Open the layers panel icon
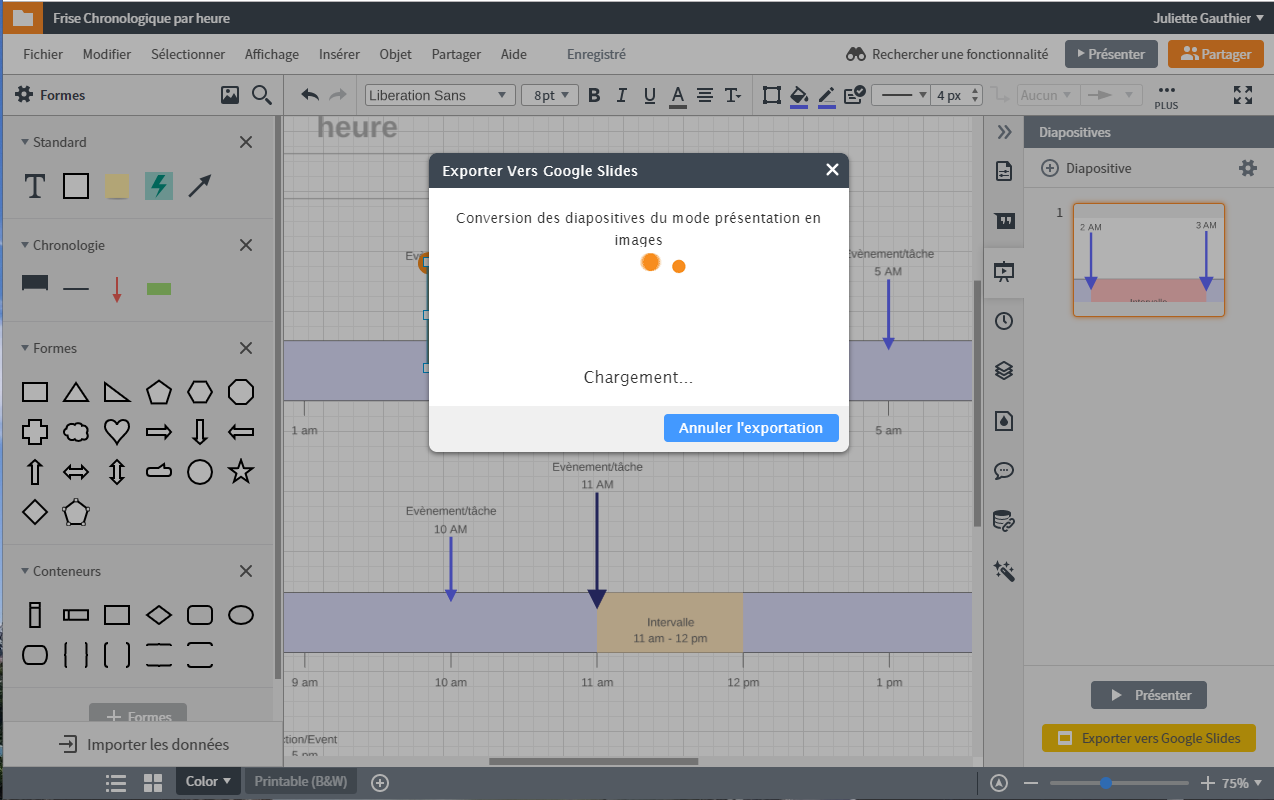The height and width of the screenshot is (800, 1274). (x=1004, y=370)
